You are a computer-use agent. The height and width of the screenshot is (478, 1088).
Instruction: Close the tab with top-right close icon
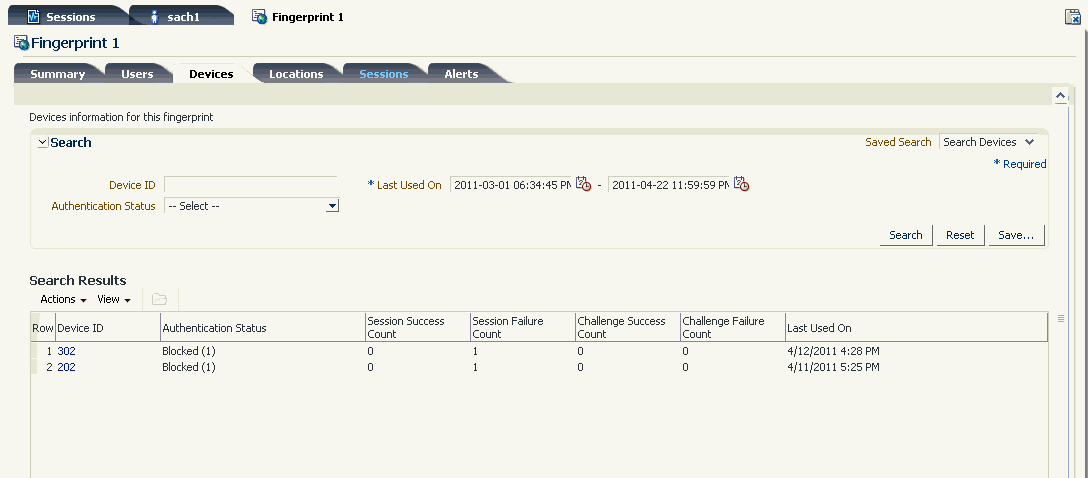[1073, 17]
